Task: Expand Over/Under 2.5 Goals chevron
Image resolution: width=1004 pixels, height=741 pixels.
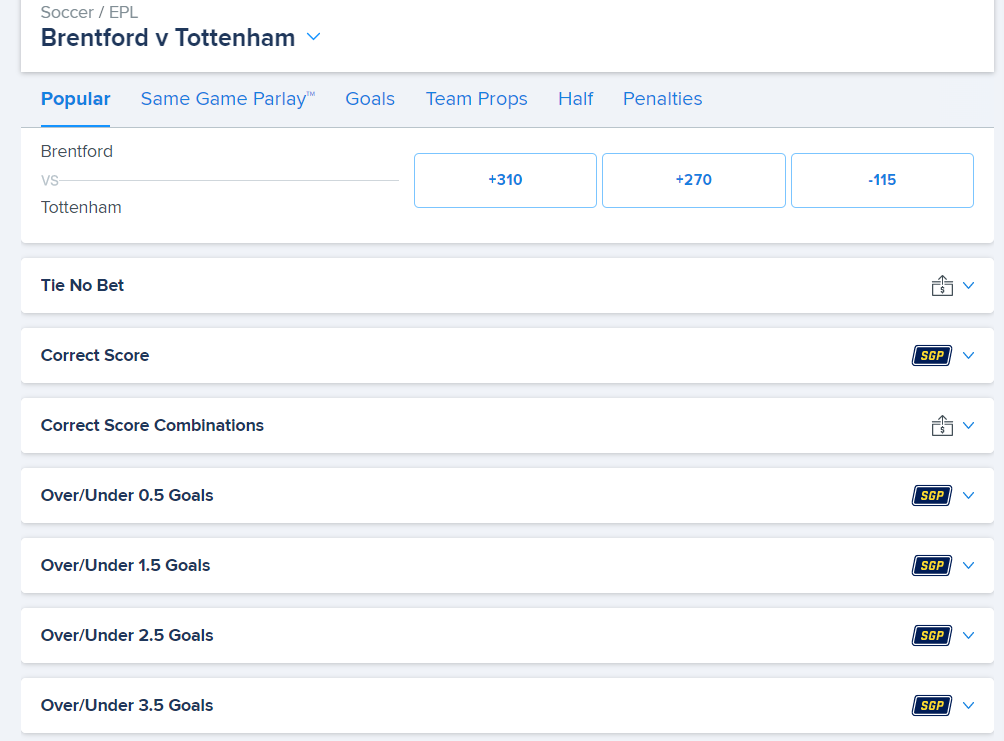Action: [969, 635]
